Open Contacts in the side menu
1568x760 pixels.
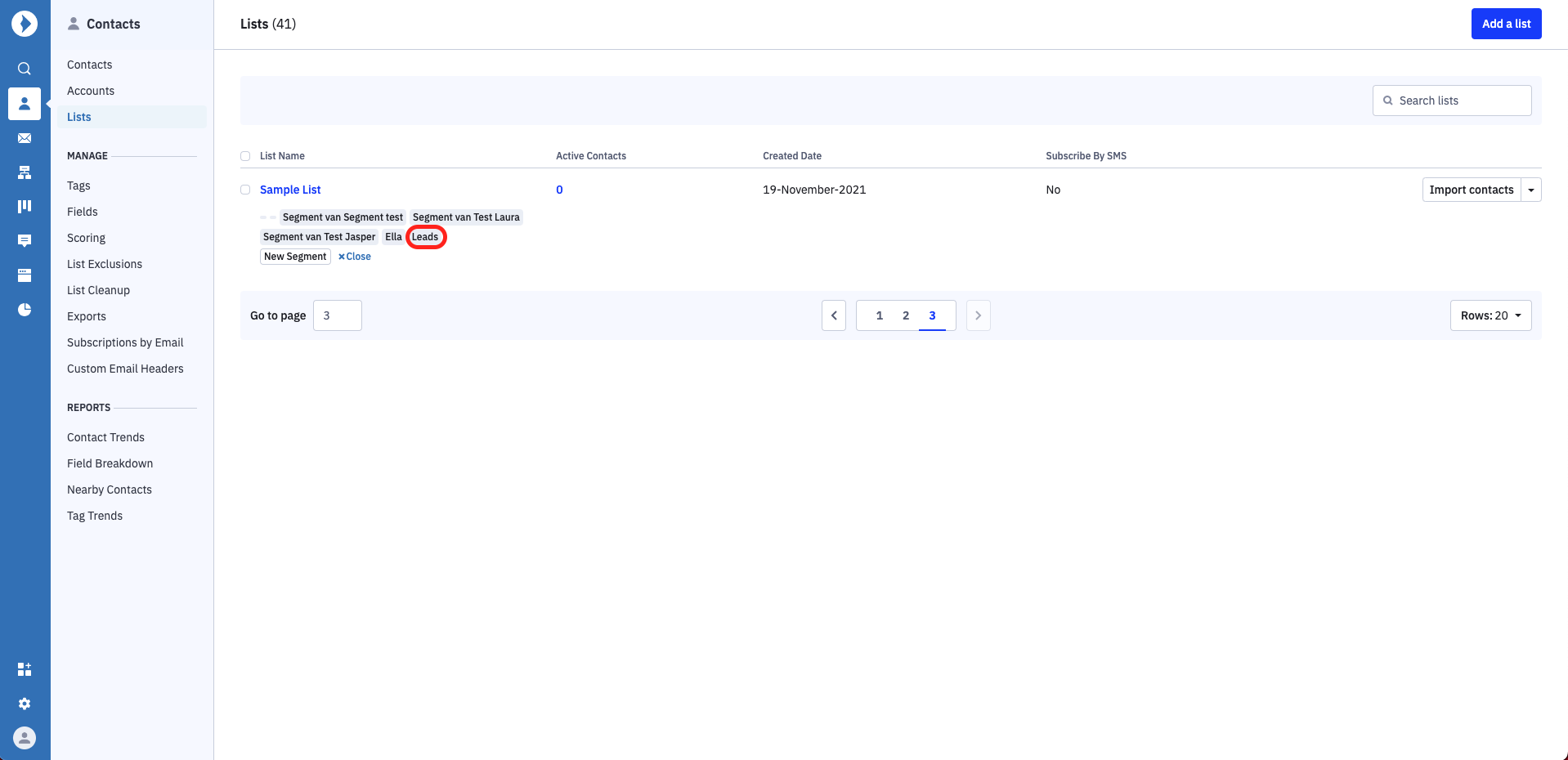[x=90, y=65]
